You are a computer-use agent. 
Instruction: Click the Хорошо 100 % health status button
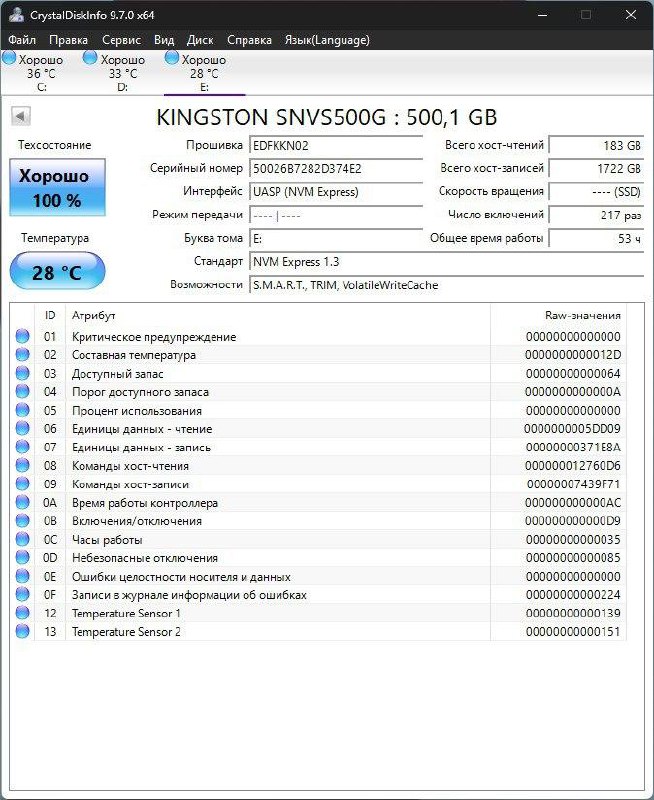click(x=57, y=187)
